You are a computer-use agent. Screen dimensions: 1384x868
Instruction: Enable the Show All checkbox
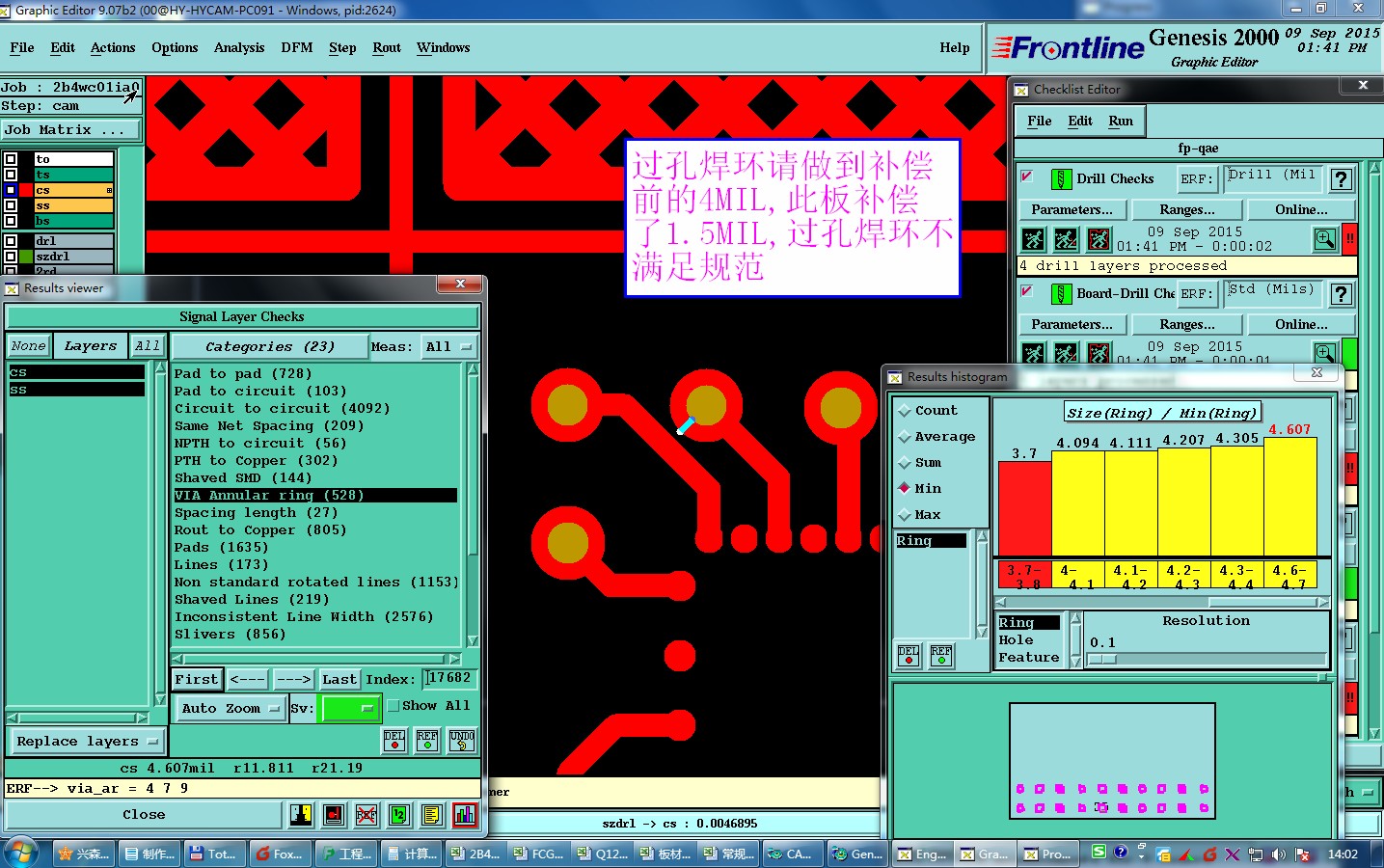[x=393, y=706]
